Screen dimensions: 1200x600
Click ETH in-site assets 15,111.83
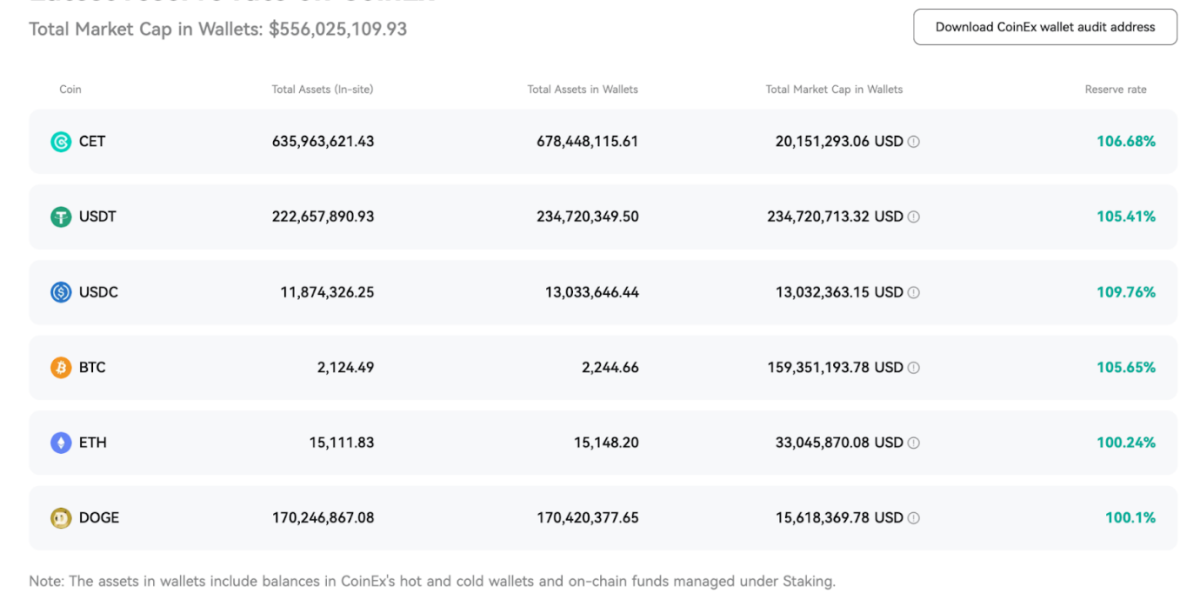tap(342, 442)
